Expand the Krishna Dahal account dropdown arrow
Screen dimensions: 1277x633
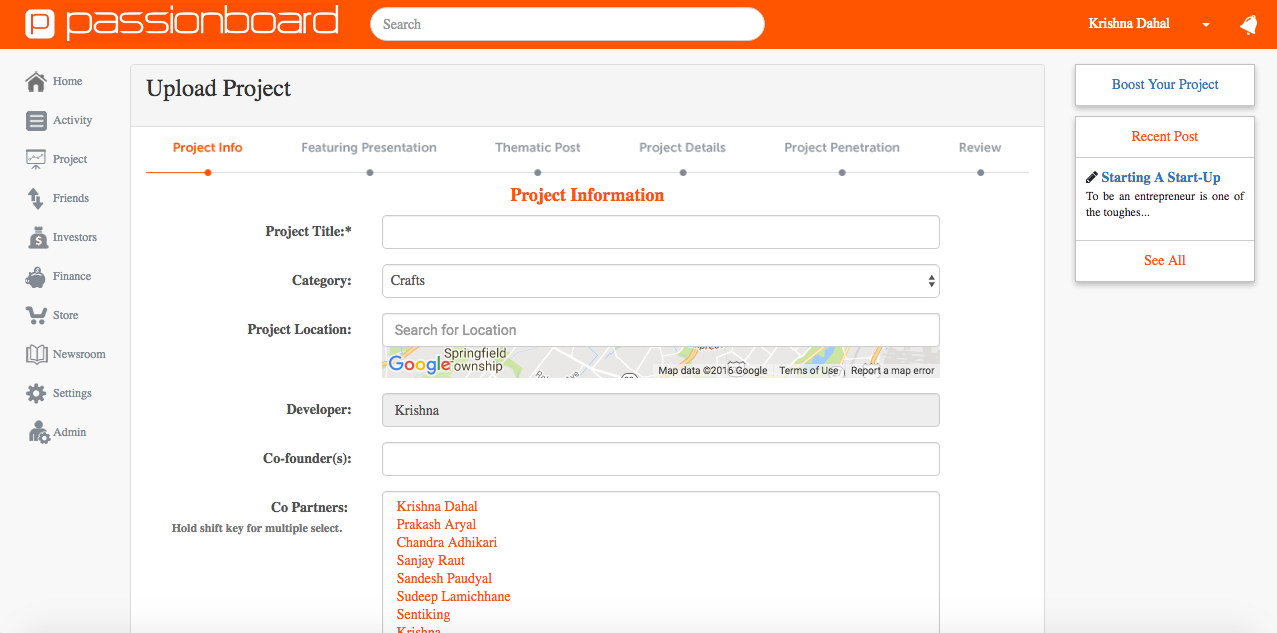[1206, 25]
